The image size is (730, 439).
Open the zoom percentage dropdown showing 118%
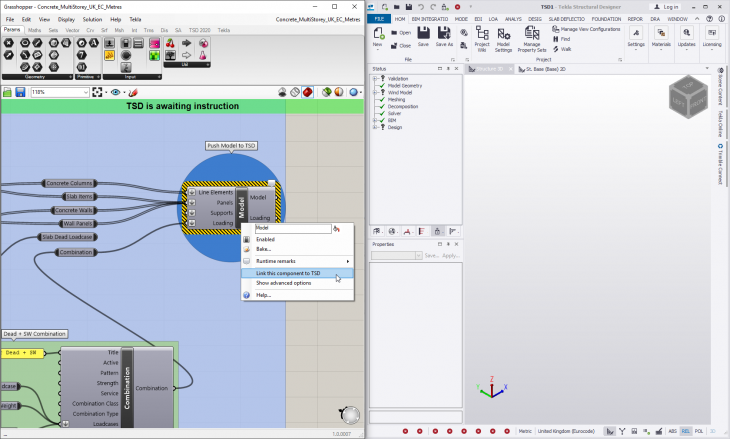[86, 92]
